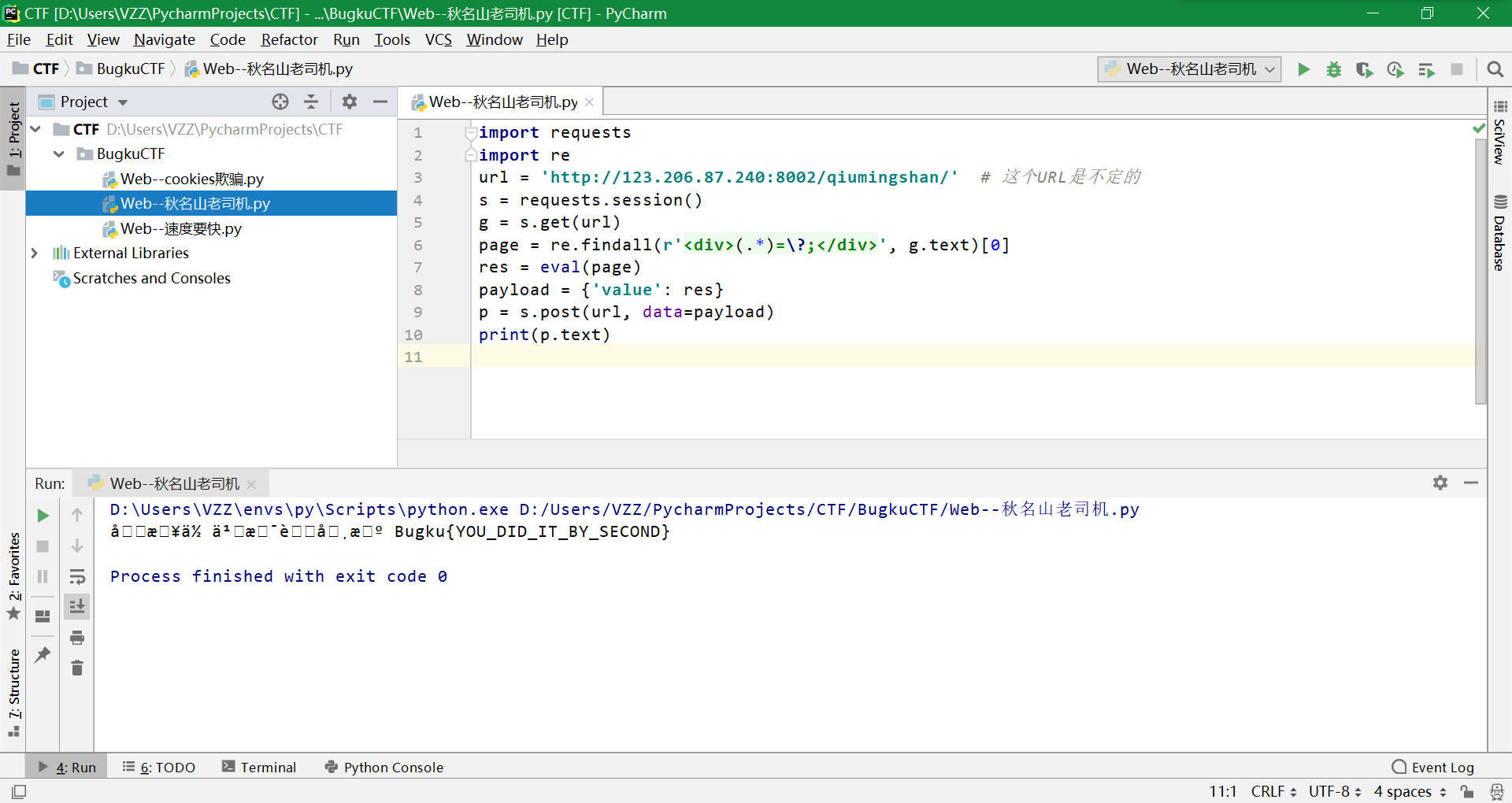Open the Event Log
This screenshot has width=1512, height=803.
1432,767
